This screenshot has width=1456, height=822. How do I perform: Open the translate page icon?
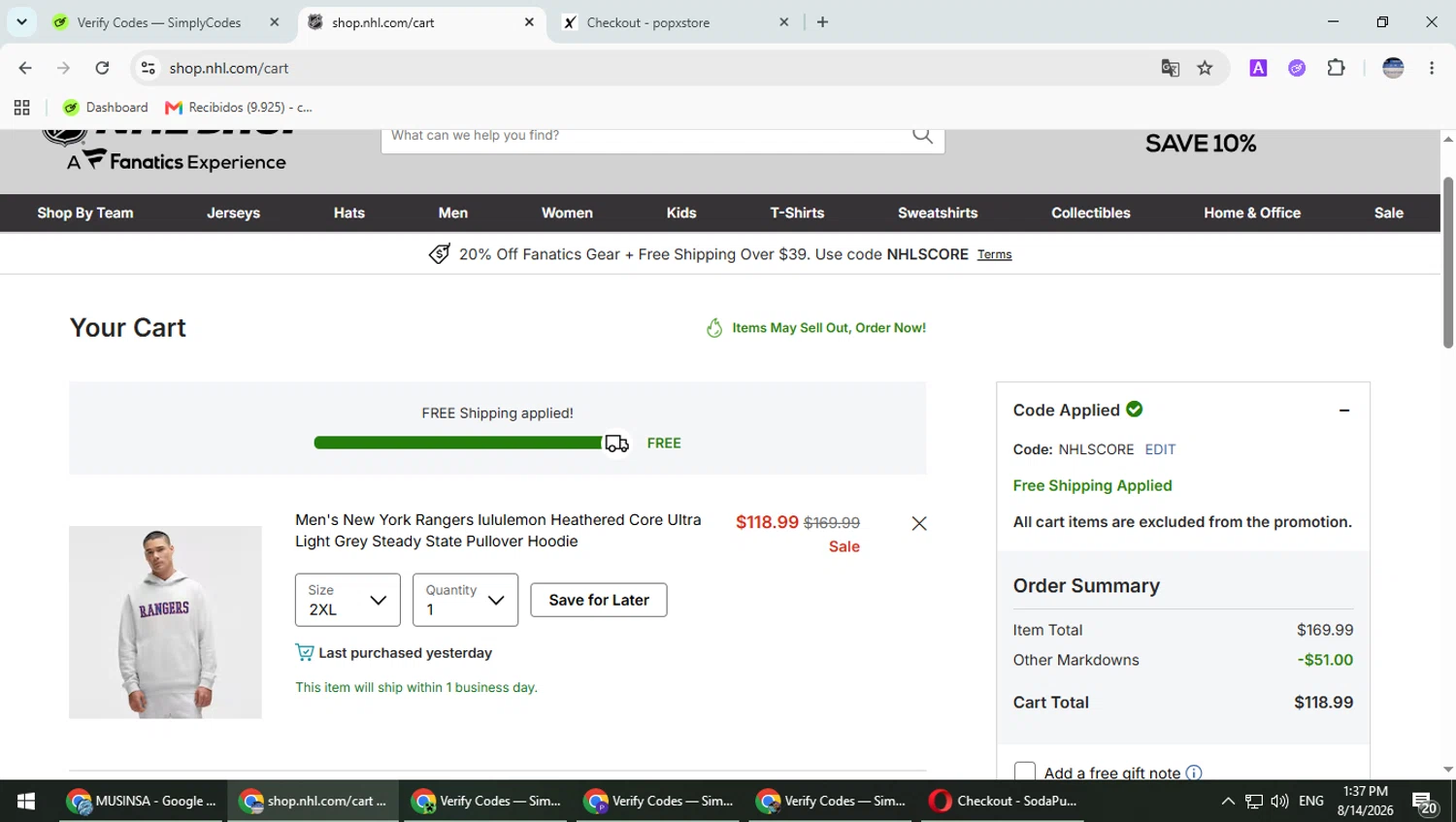point(1171,68)
